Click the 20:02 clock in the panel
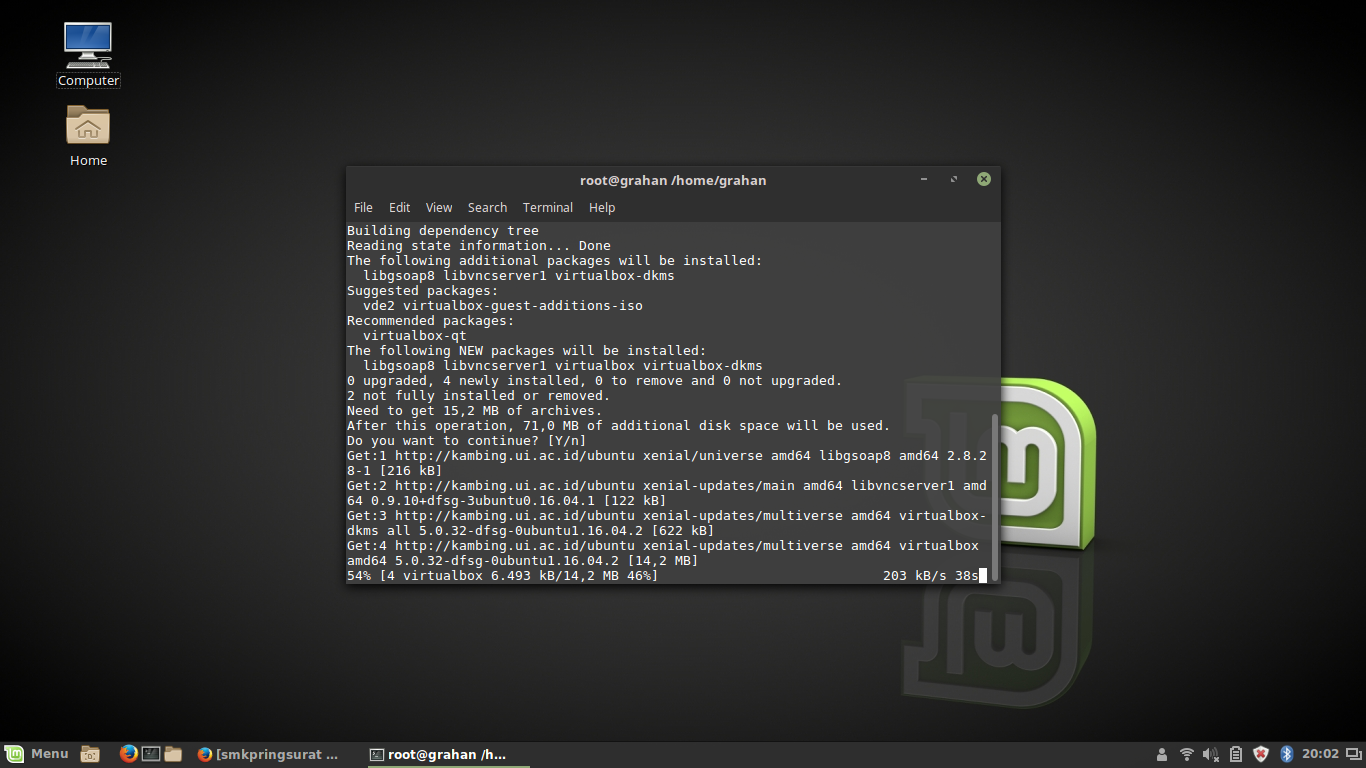1366x768 pixels. point(1320,754)
